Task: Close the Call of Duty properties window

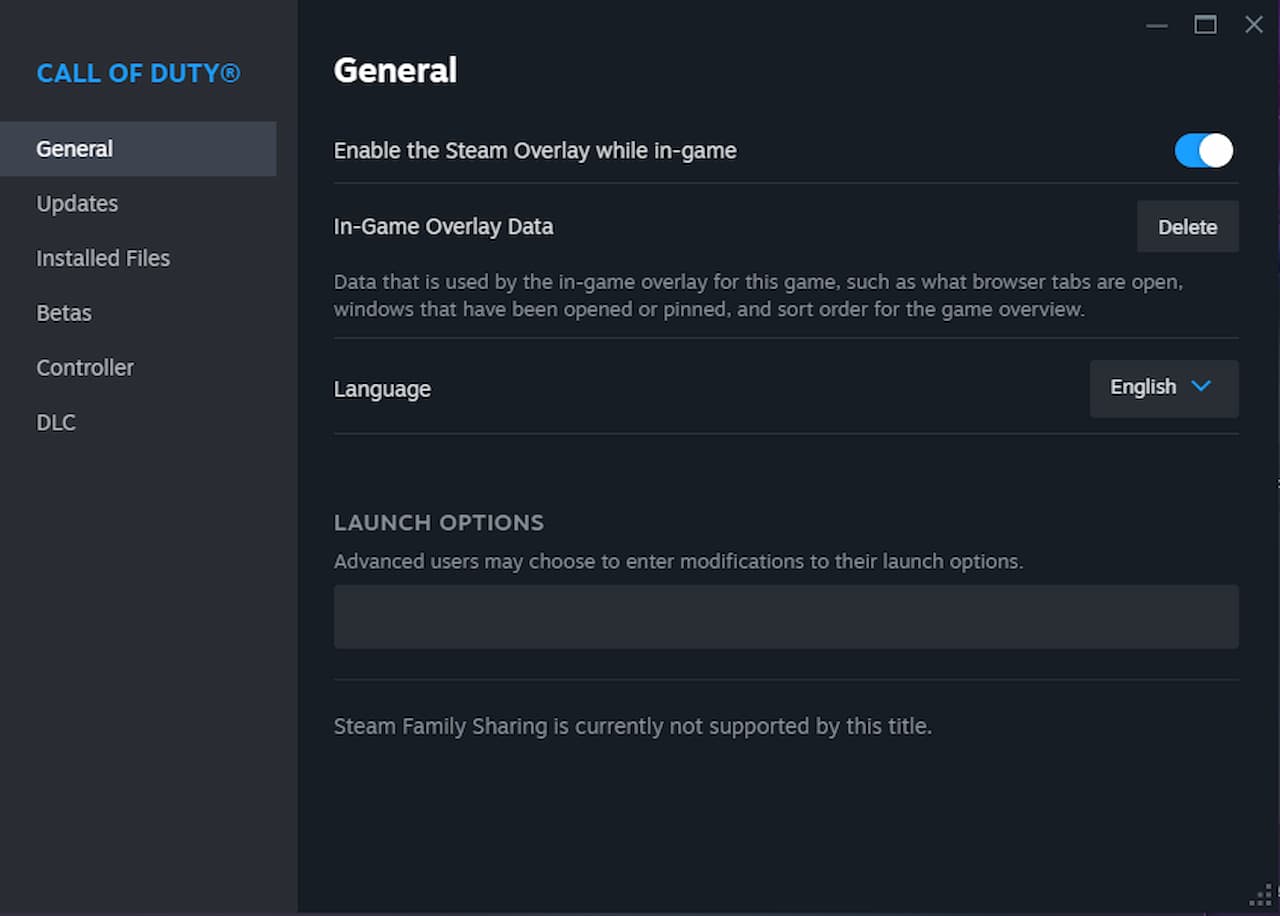Action: 1253,25
